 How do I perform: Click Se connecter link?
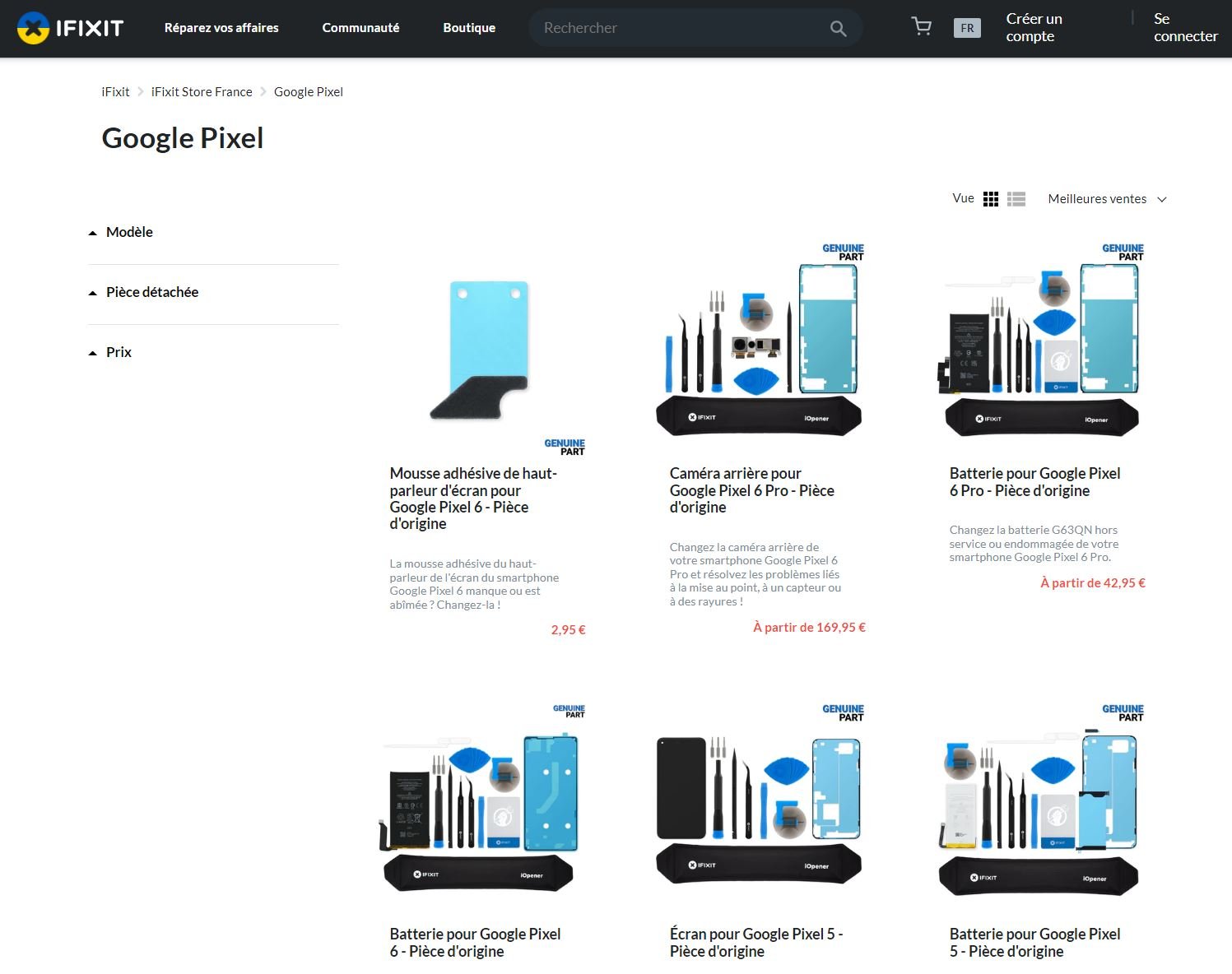tap(1185, 27)
